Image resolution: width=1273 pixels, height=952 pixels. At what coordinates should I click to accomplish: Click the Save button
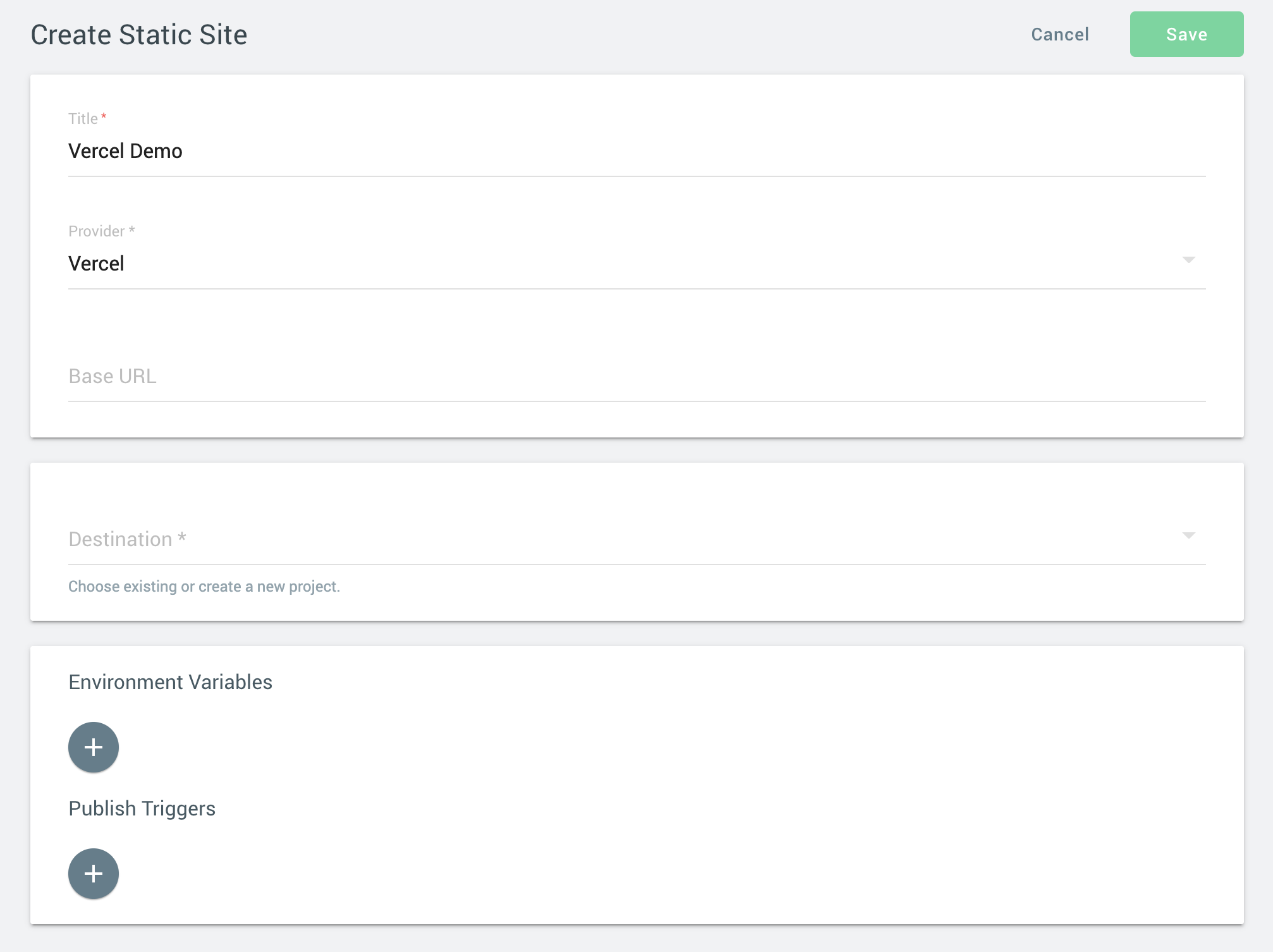[1186, 34]
